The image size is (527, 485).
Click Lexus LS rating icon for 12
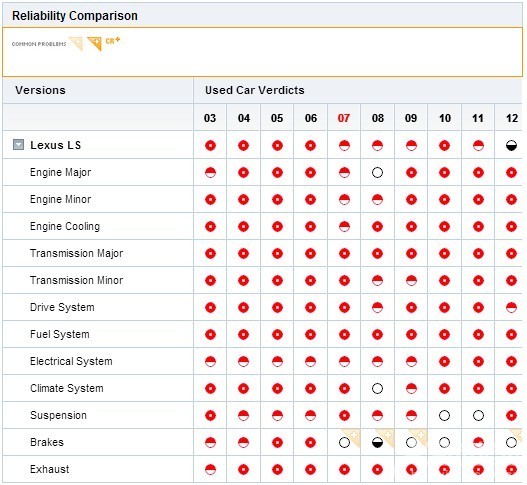(511, 146)
